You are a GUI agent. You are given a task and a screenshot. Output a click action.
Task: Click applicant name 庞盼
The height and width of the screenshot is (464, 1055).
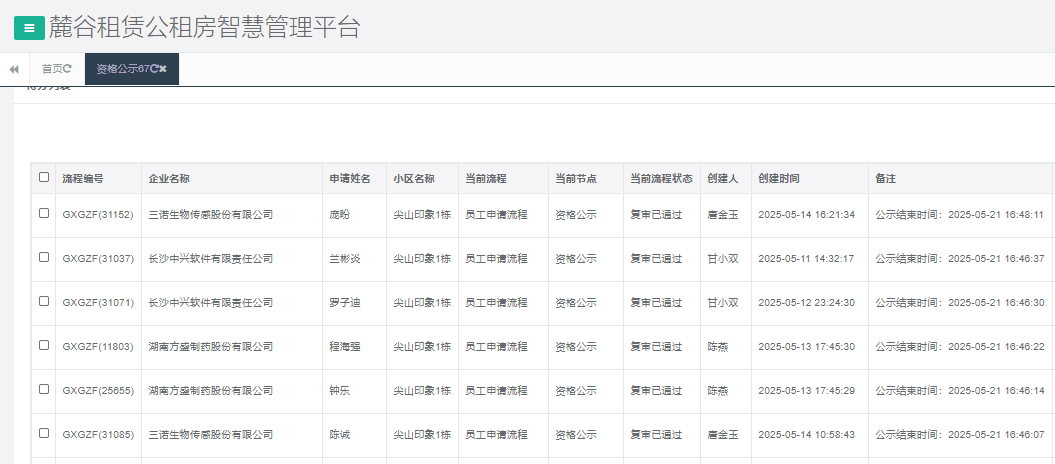339,215
